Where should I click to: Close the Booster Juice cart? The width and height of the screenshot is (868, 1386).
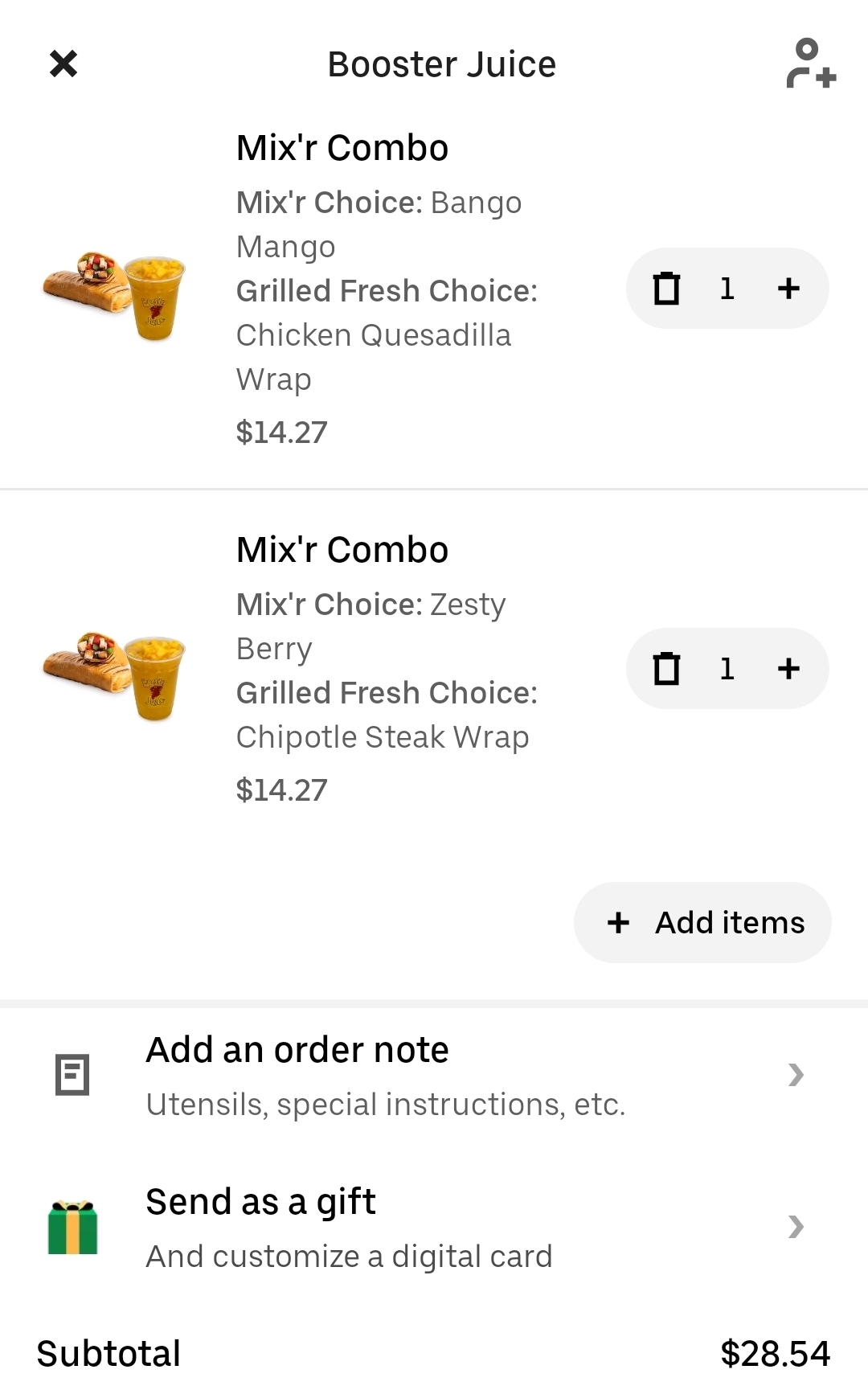[63, 64]
